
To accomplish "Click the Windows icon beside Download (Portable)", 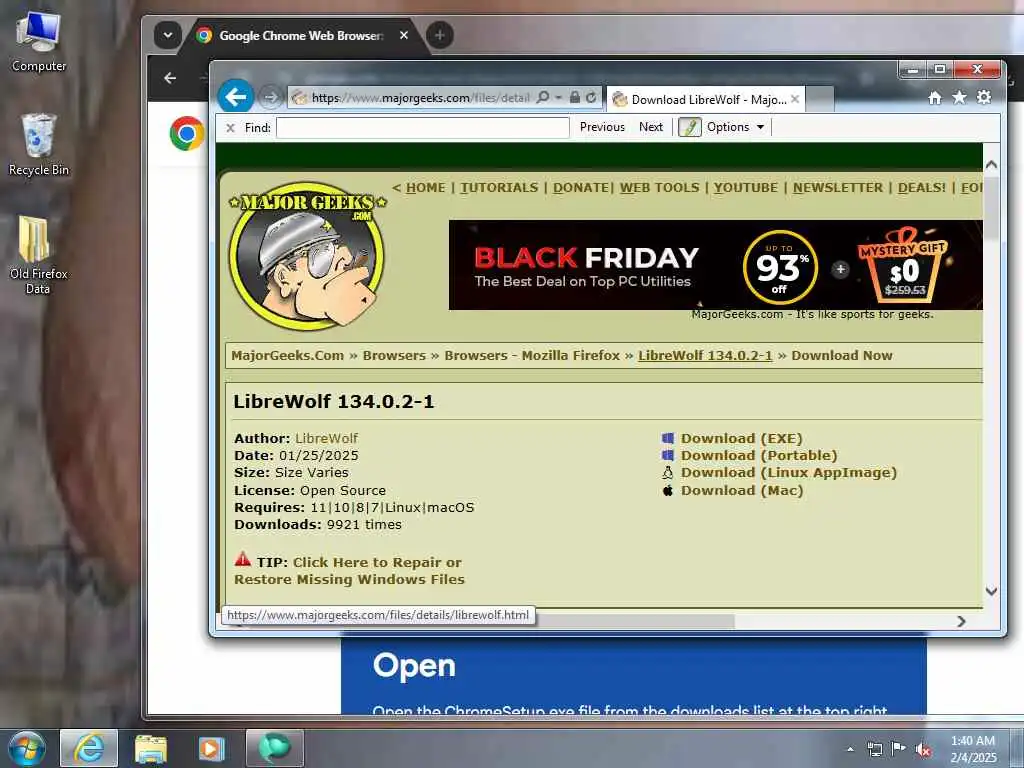I will click(x=667, y=455).
